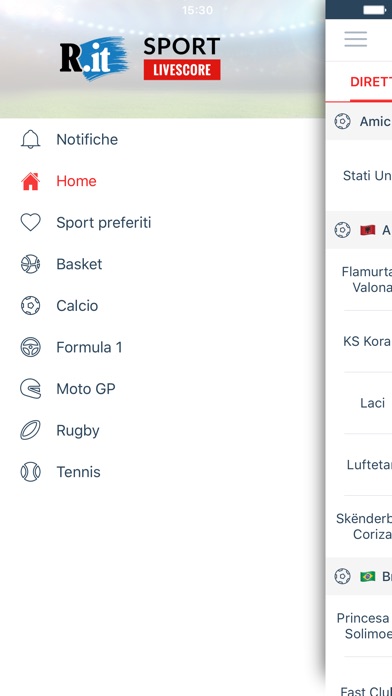Open the Moto GP helmet icon
The height and width of the screenshot is (696, 392).
pos(31,389)
